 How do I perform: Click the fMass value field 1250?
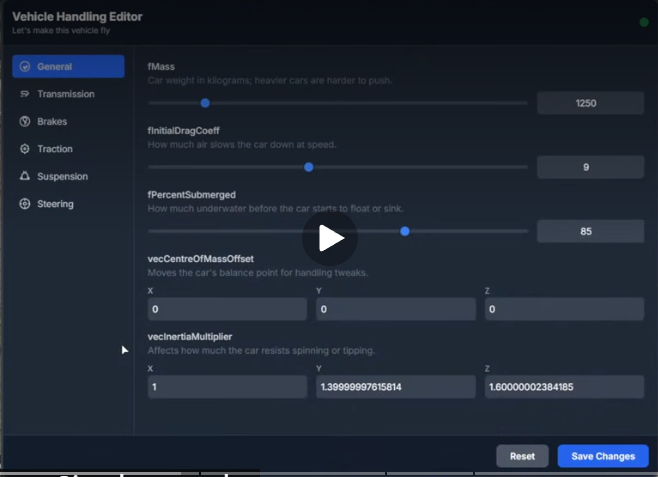[x=590, y=103]
